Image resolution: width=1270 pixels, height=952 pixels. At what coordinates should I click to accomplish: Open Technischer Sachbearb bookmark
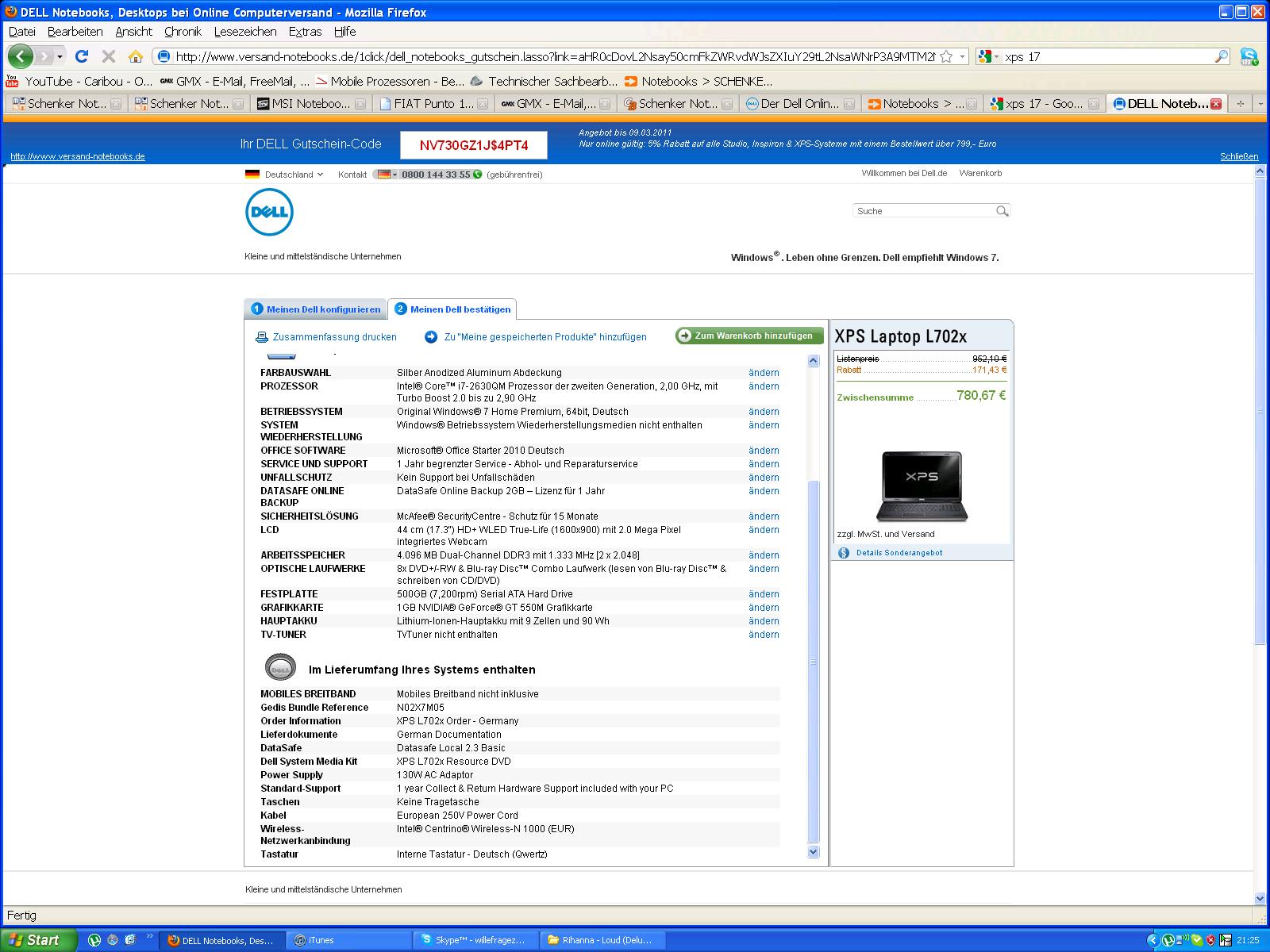(x=544, y=81)
